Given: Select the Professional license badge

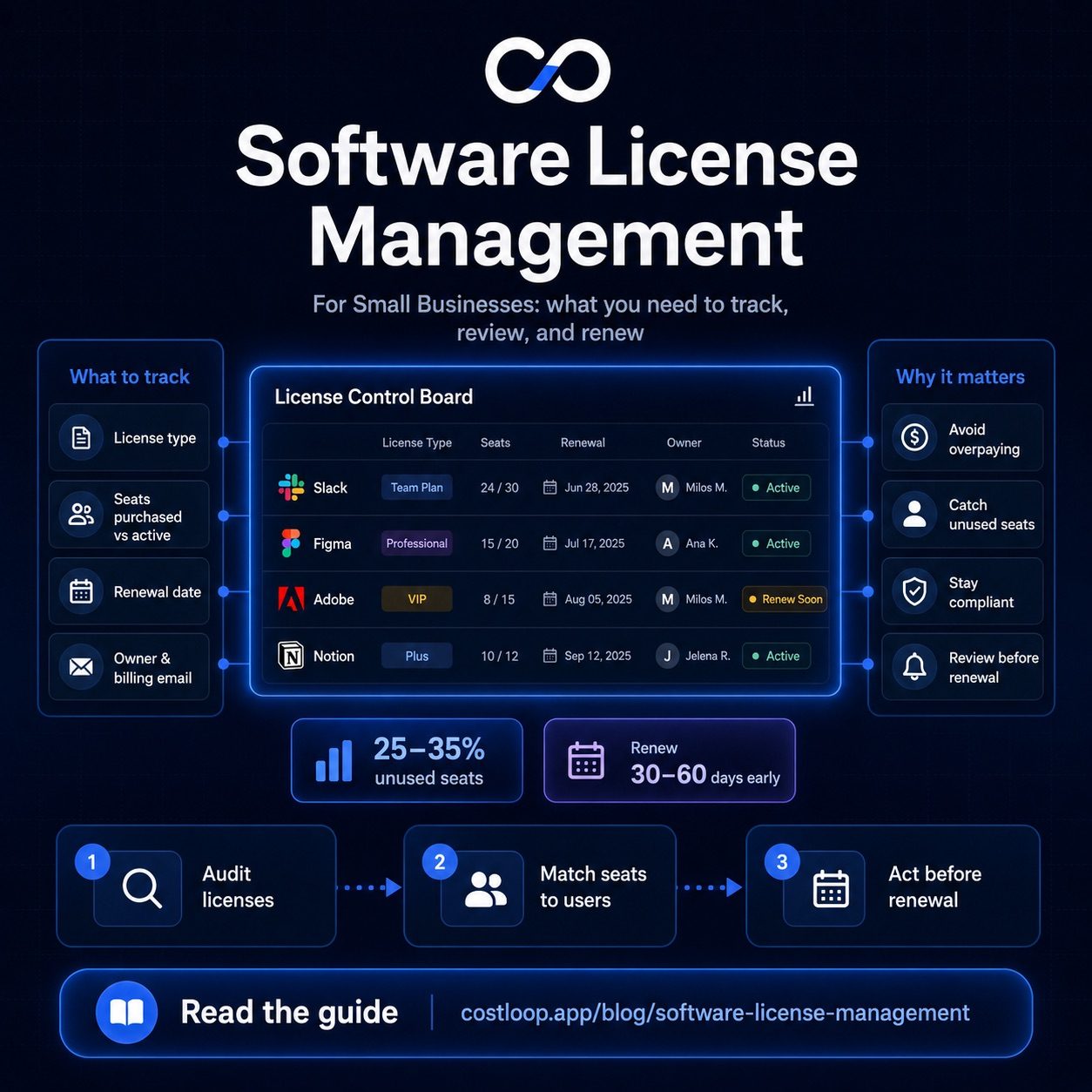Looking at the screenshot, I should coord(416,543).
